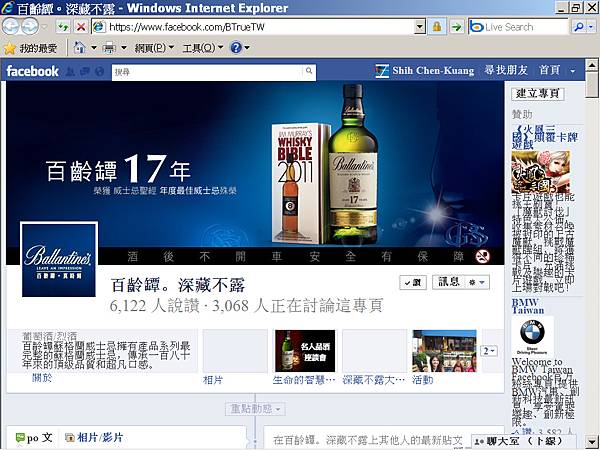This screenshot has height=450, width=600.
Task: Click the Live Search magnifier icon
Action: click(x=579, y=27)
